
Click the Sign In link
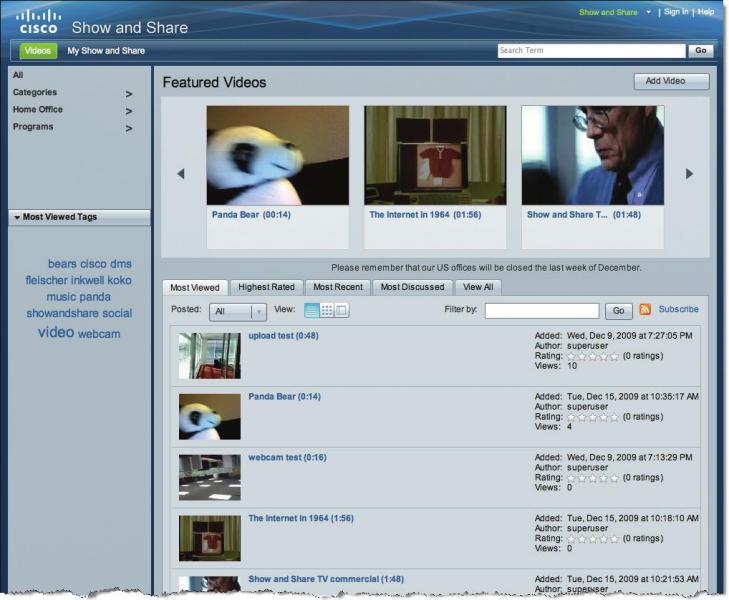point(676,12)
